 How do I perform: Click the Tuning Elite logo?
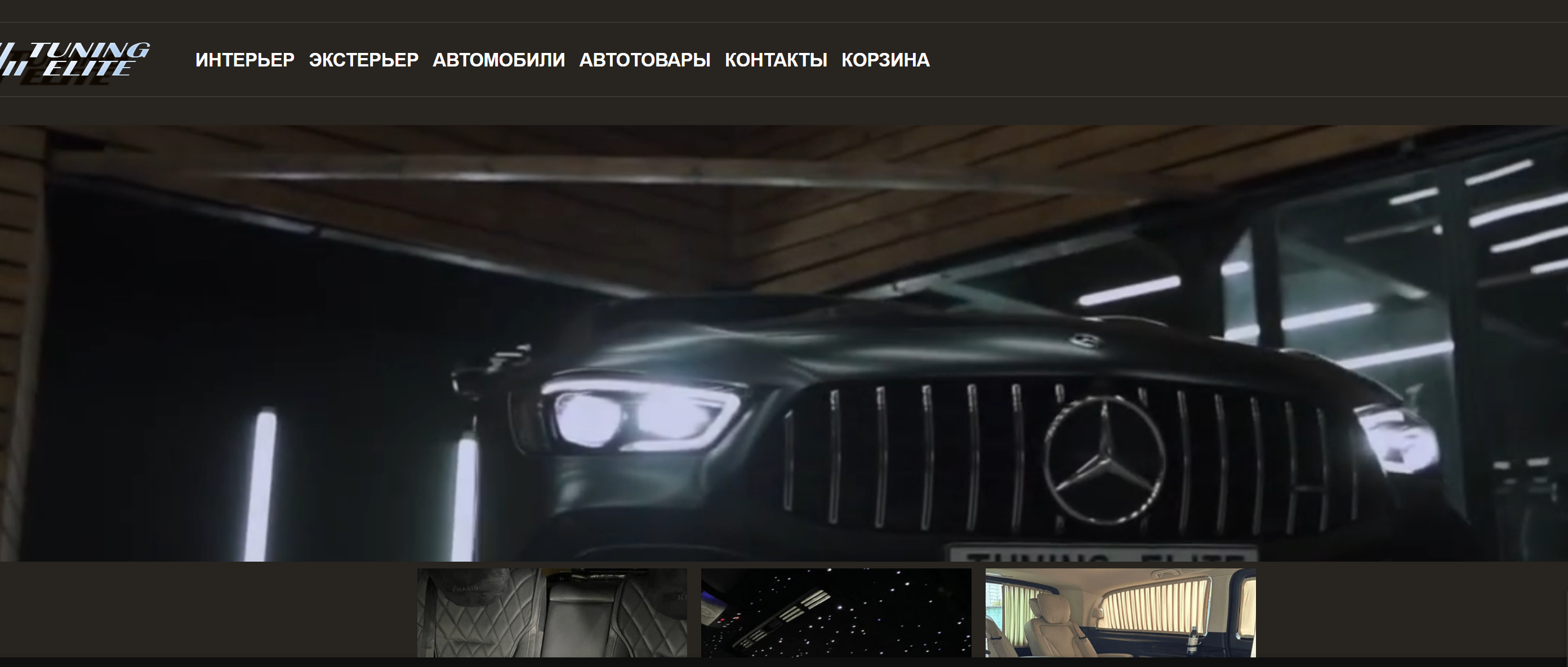74,60
